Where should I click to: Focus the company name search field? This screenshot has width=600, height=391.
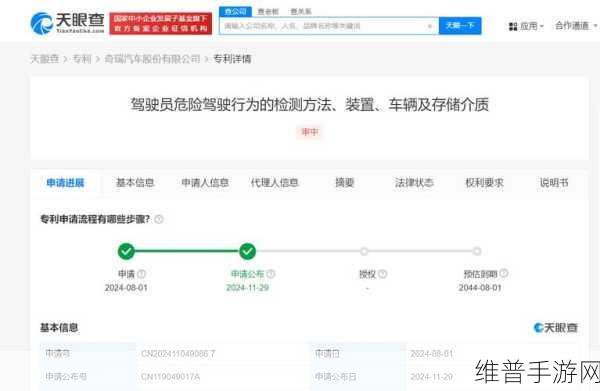click(329, 26)
